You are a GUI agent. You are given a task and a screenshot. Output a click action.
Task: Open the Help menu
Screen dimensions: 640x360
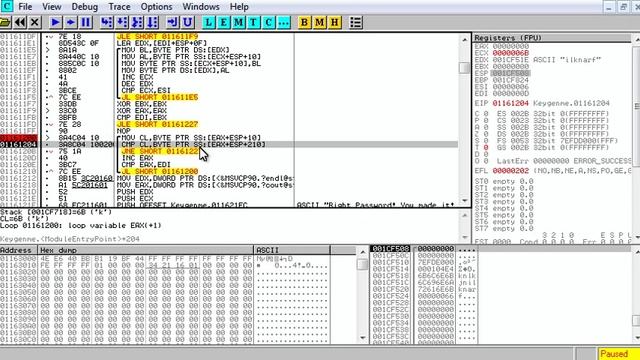point(239,7)
